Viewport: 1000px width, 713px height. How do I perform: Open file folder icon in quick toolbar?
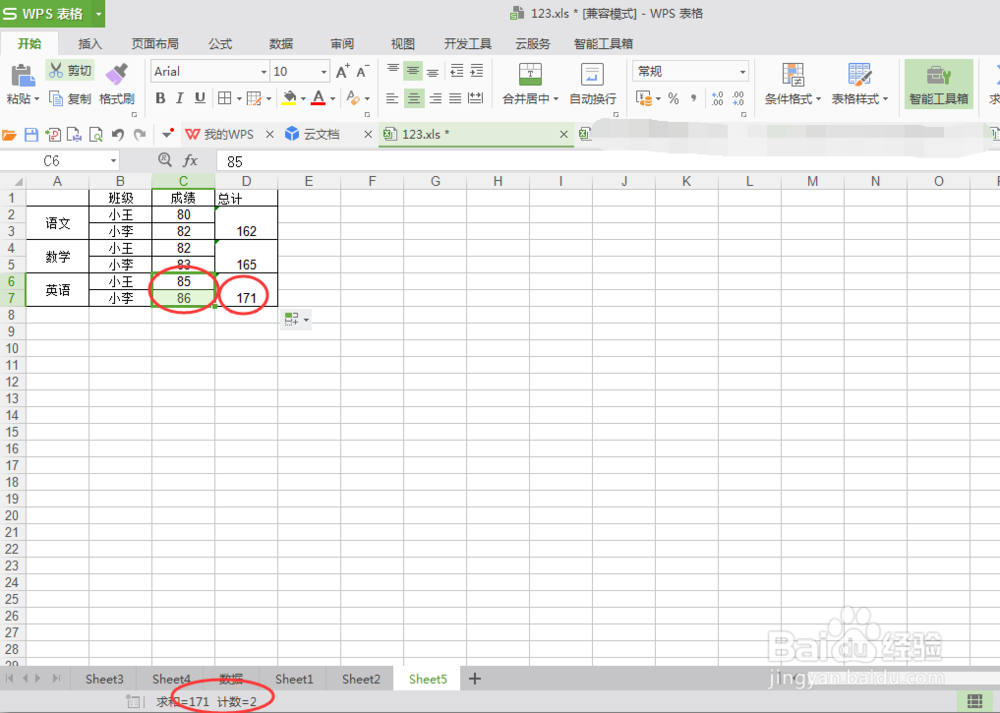[x=10, y=135]
